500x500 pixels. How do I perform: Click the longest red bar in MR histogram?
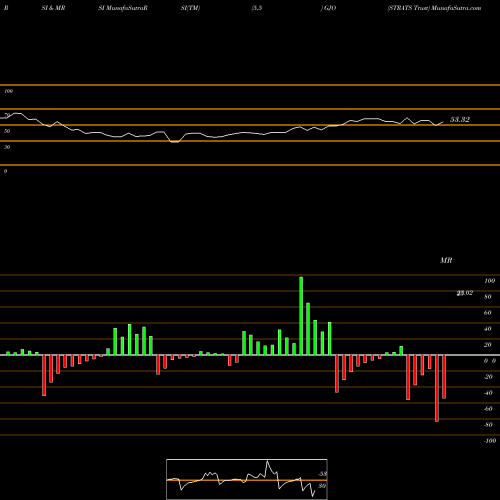click(437, 388)
